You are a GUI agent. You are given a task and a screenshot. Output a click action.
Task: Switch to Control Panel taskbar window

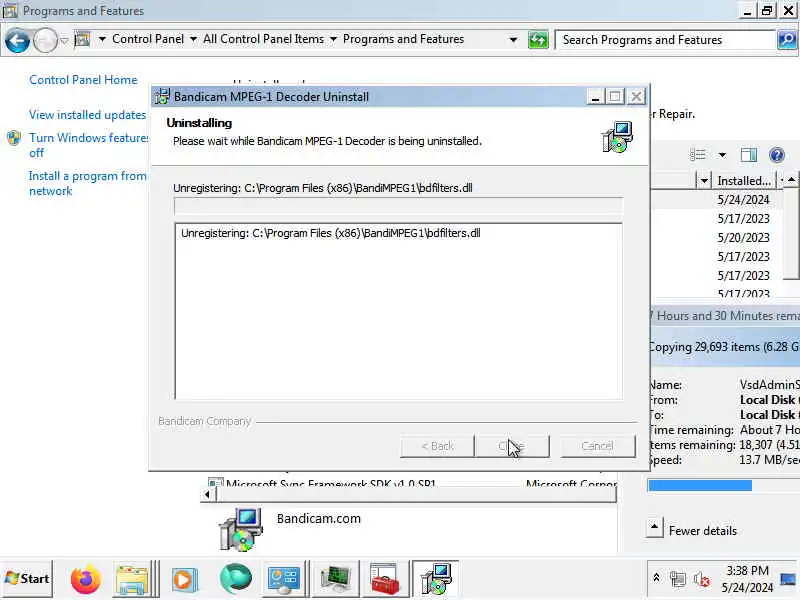point(284,579)
